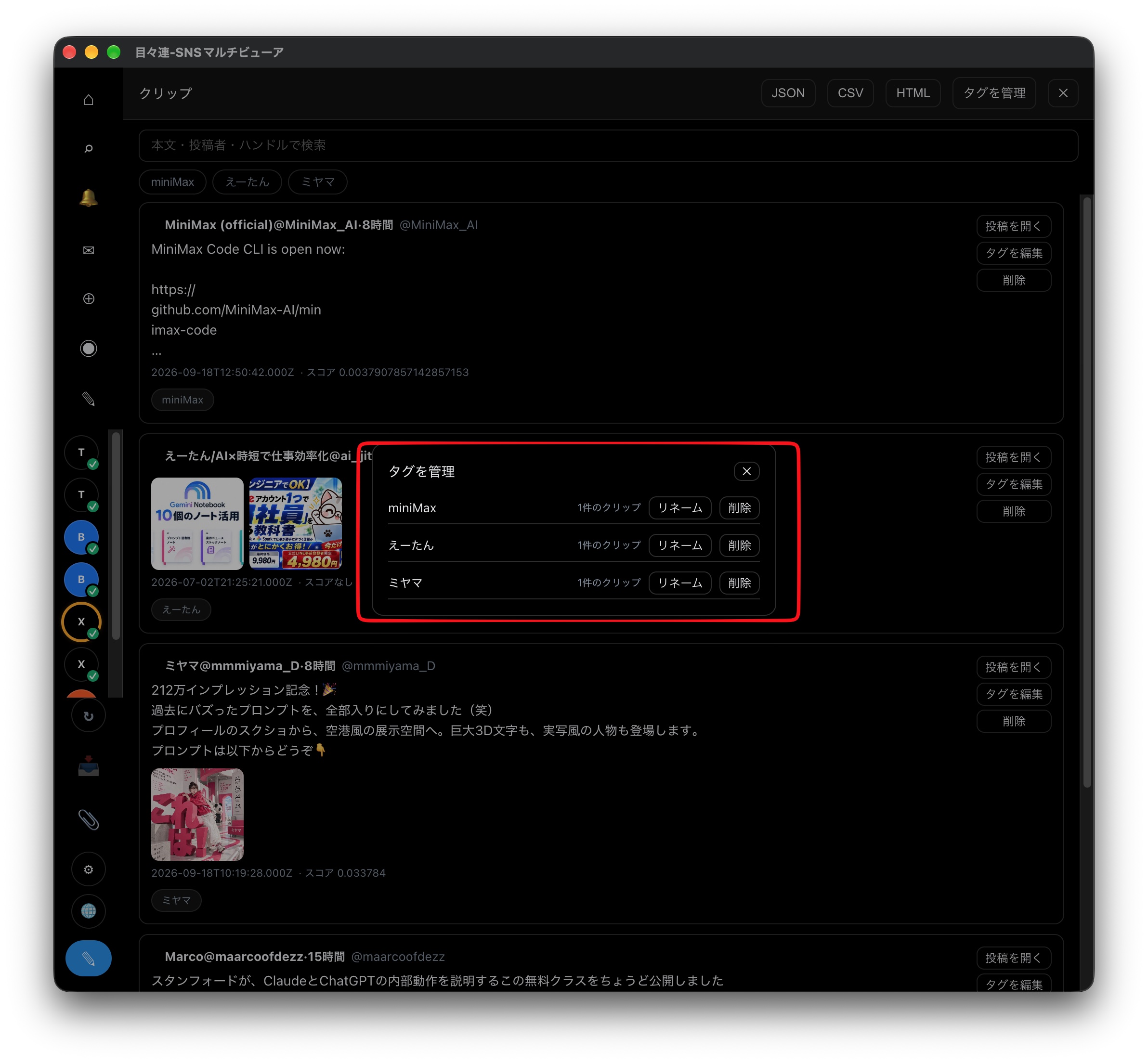Delete the えーたん tag in dialog
The image size is (1148, 1063).
point(740,545)
